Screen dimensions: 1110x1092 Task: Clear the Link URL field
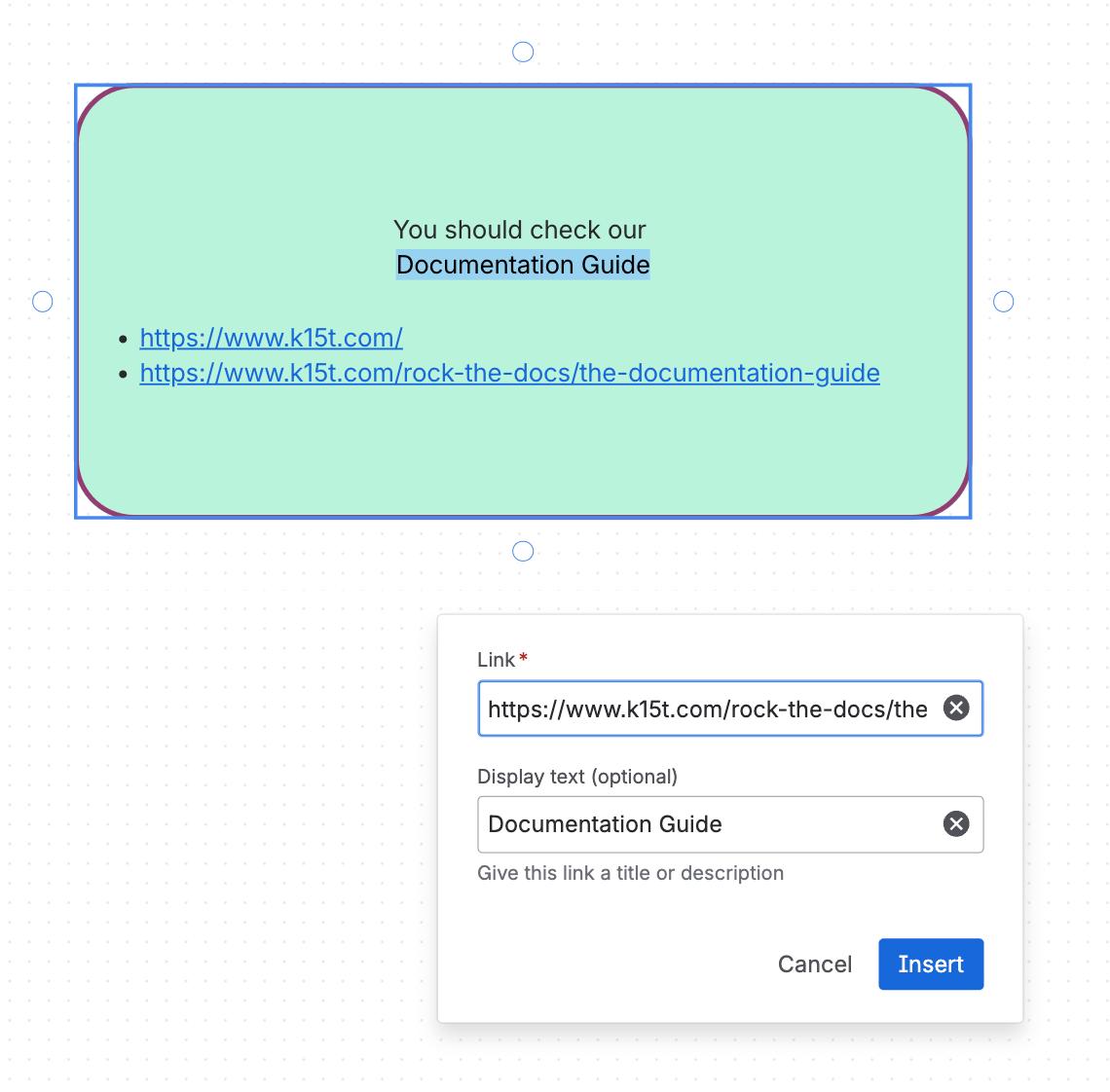(956, 708)
